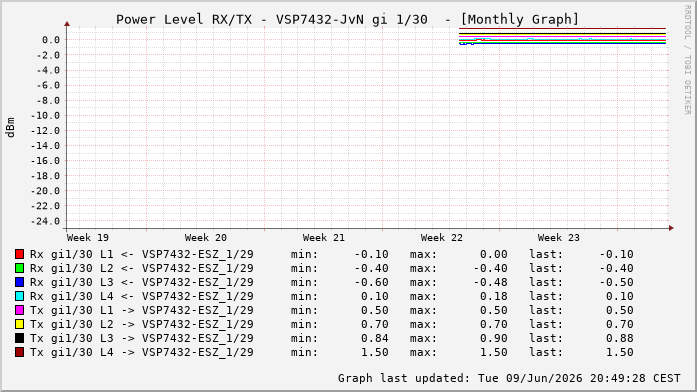
Task: Click the red Rx L1 legend swatch
Action: (20, 254)
